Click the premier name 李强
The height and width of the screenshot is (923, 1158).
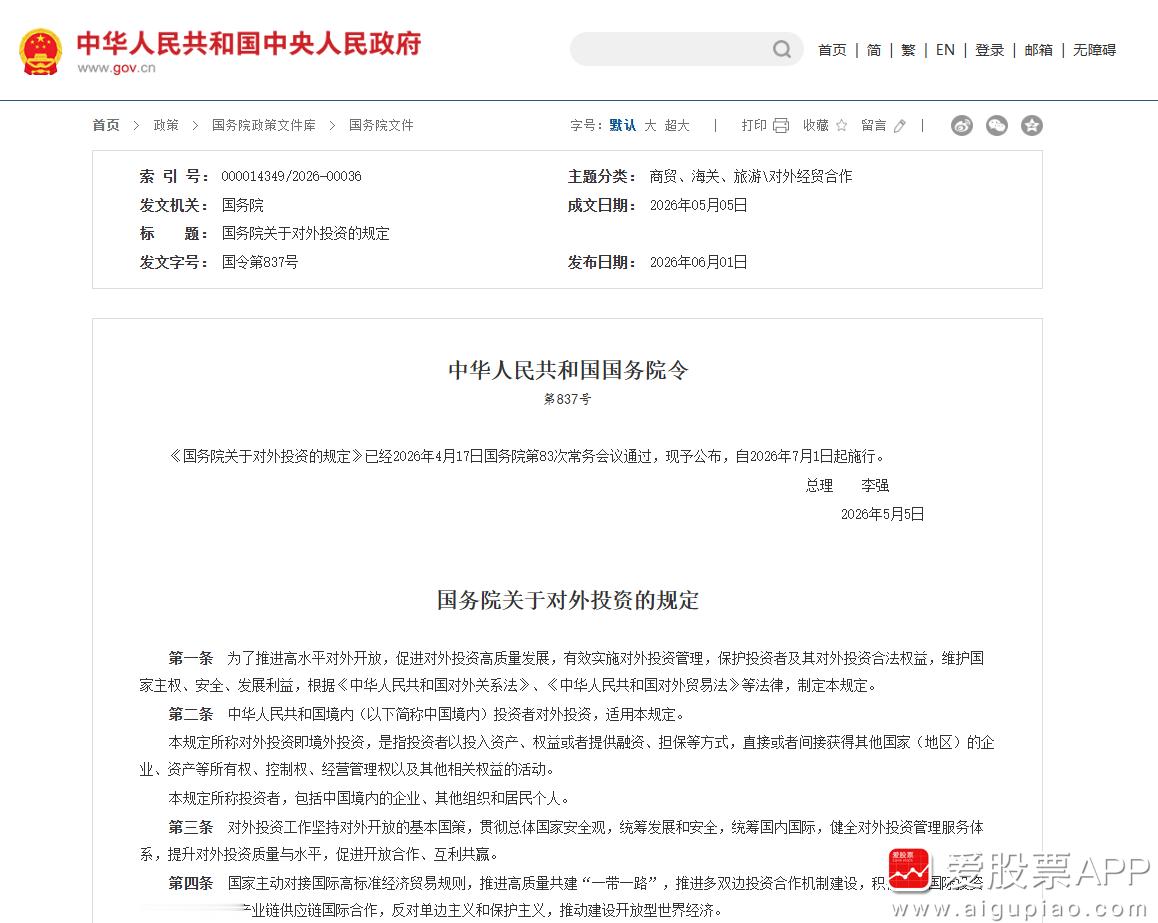point(875,485)
